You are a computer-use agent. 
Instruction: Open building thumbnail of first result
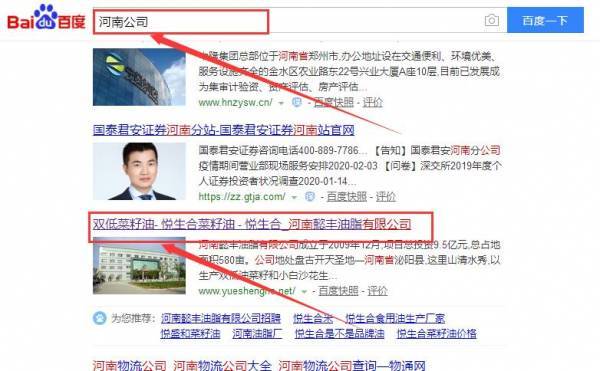point(139,77)
